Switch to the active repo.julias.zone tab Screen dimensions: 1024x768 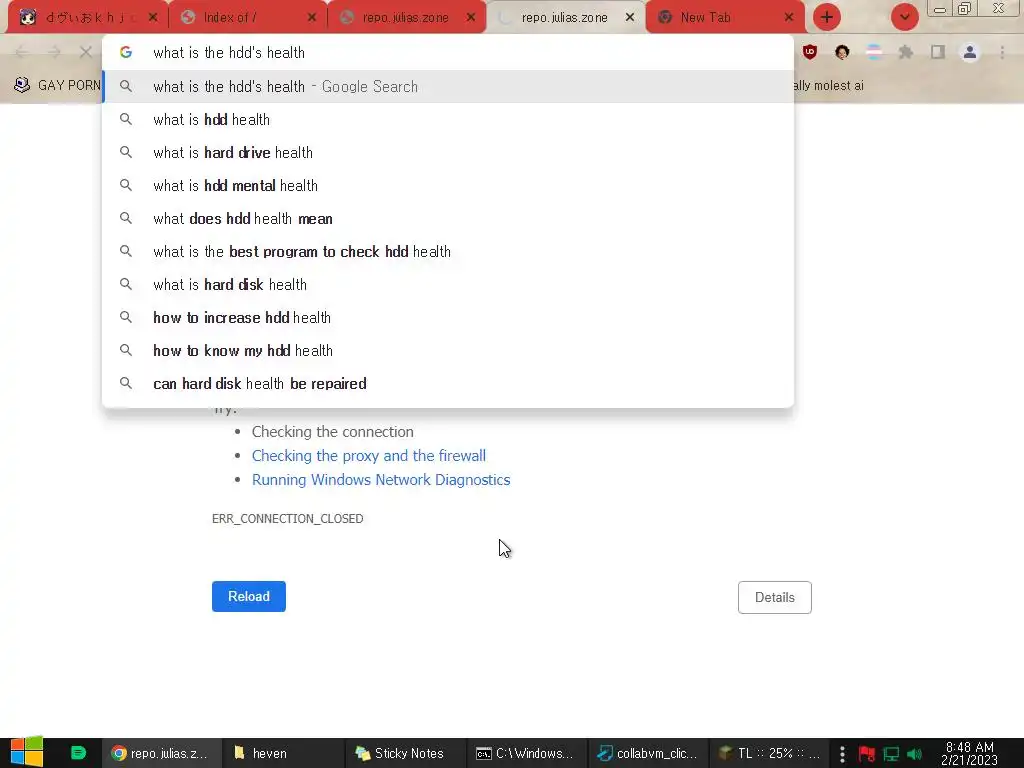pyautogui.click(x=565, y=18)
